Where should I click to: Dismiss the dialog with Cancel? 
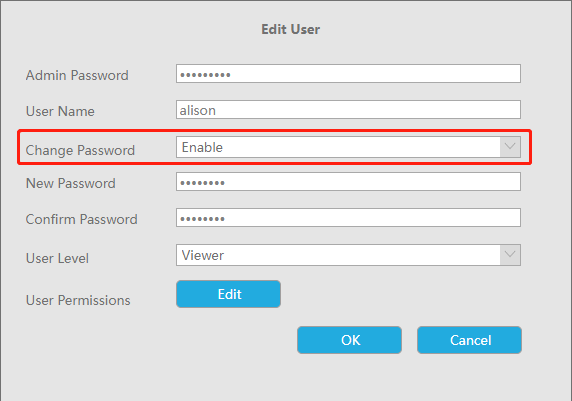[x=469, y=340]
